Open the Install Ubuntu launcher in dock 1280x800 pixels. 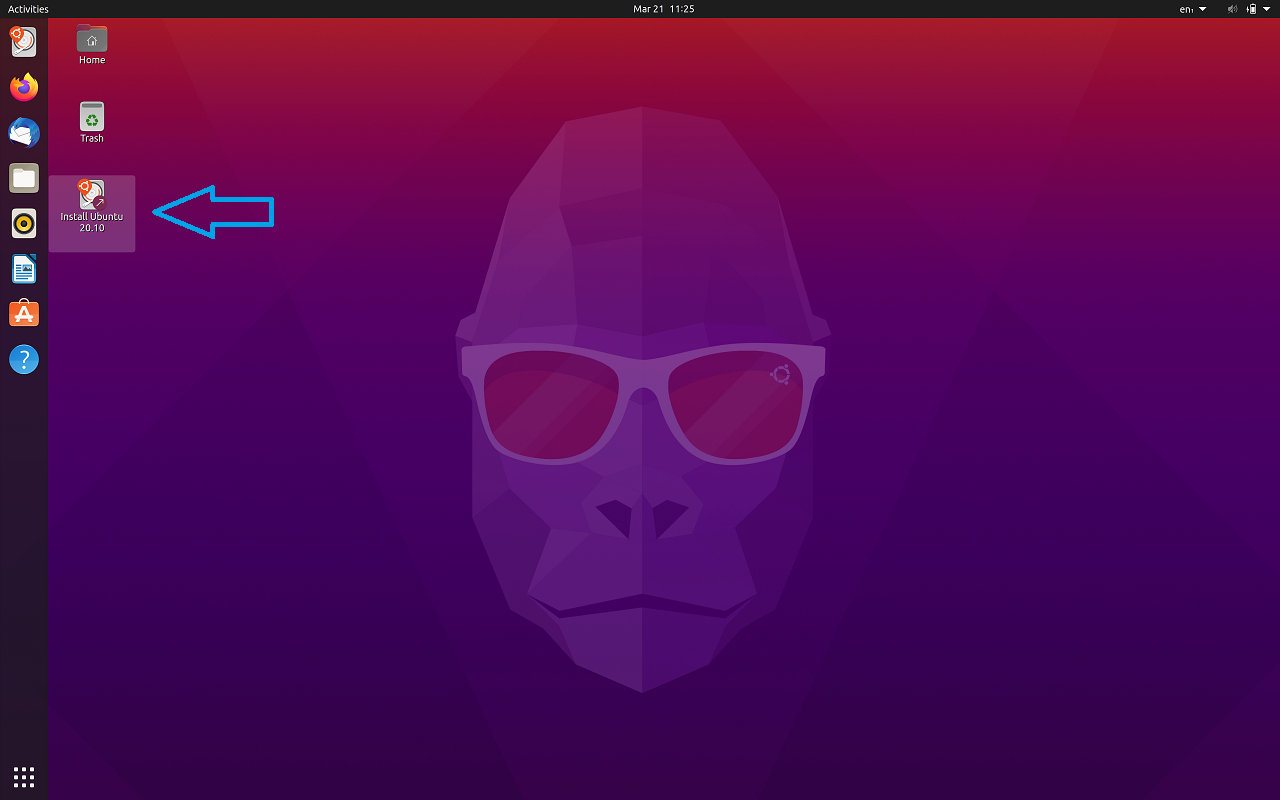pos(24,42)
